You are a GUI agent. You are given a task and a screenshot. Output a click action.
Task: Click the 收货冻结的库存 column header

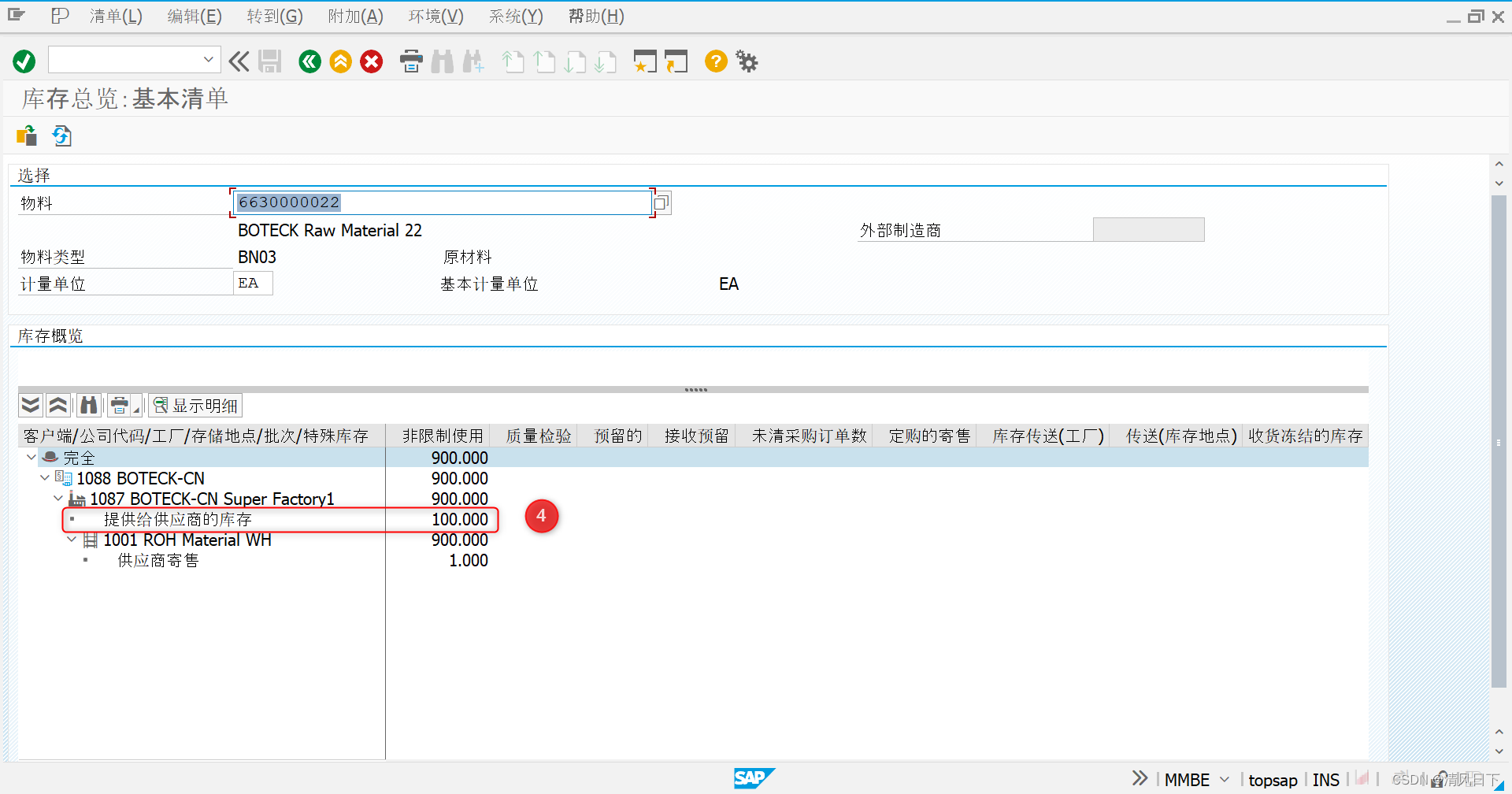click(1305, 436)
